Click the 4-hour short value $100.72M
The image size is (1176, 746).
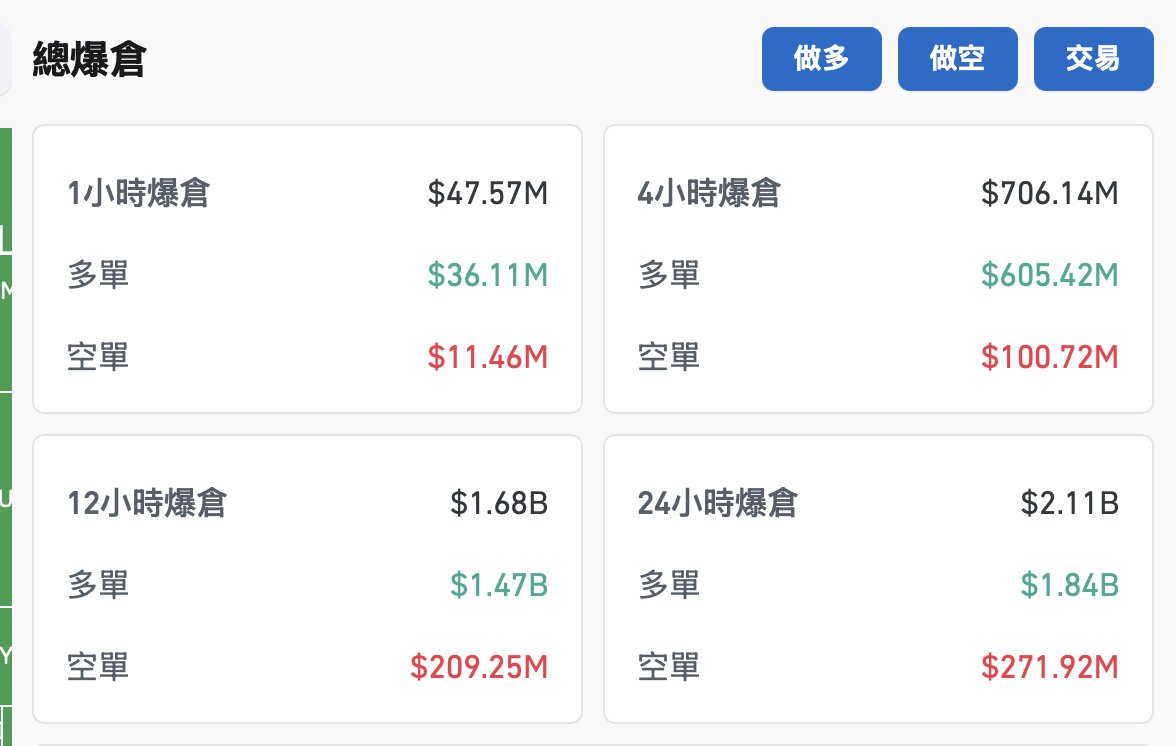coord(1049,356)
